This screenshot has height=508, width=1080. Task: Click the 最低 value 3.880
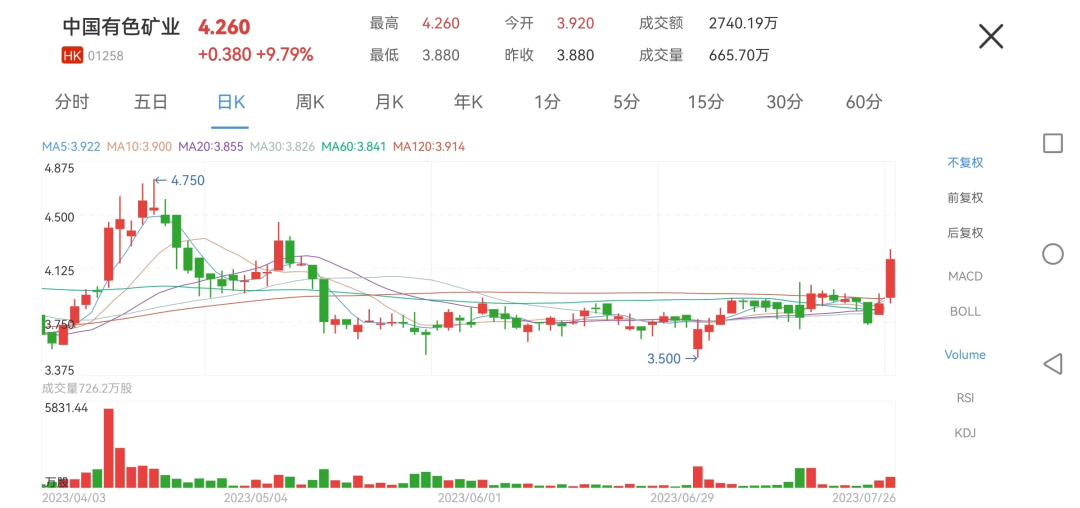click(x=441, y=55)
